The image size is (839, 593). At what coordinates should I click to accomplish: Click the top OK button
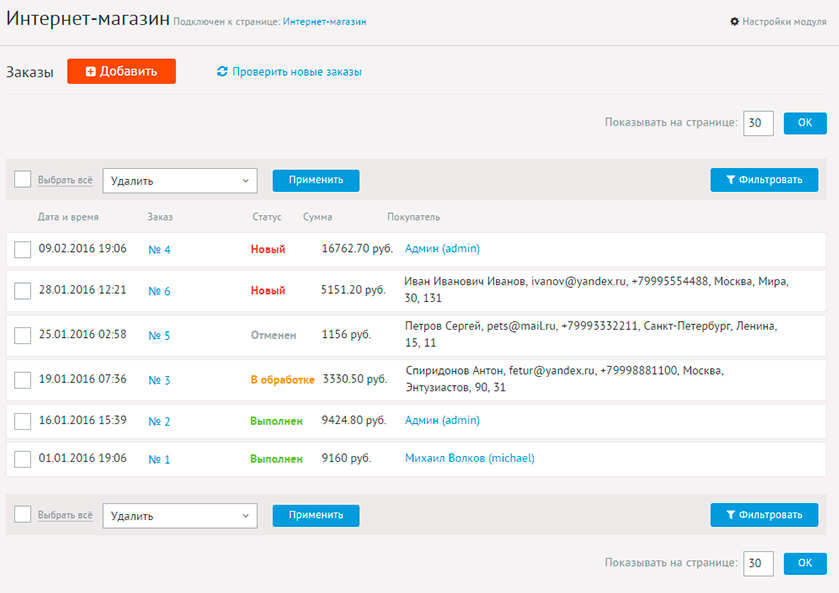coord(805,123)
